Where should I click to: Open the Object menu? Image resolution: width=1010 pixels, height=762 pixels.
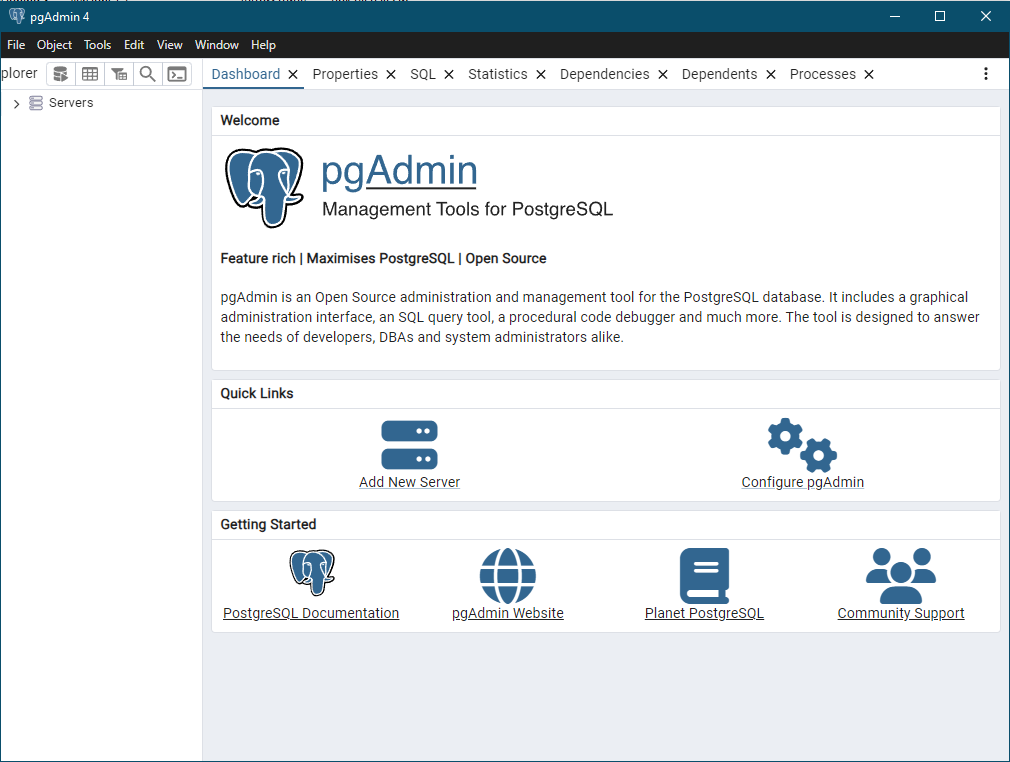54,45
